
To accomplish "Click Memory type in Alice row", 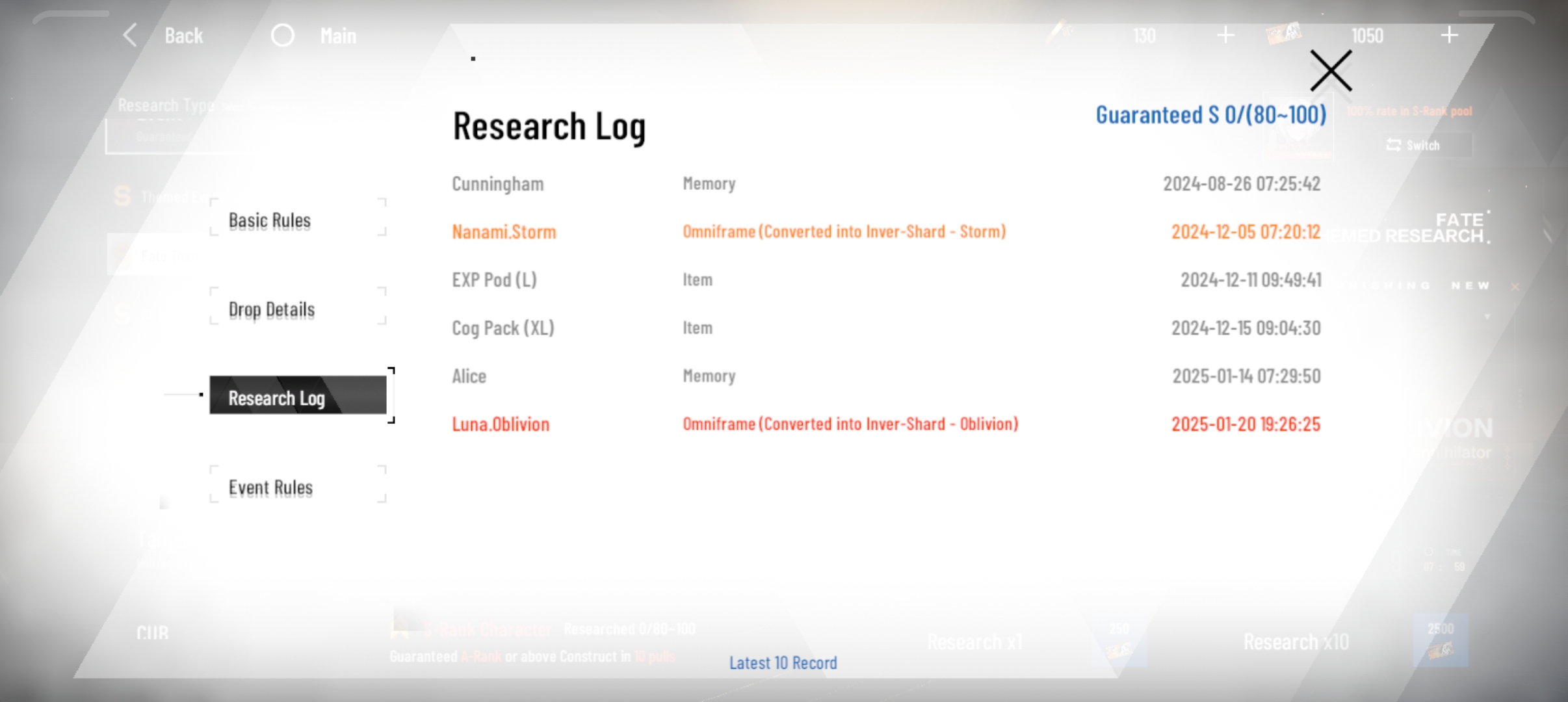I will click(x=709, y=376).
